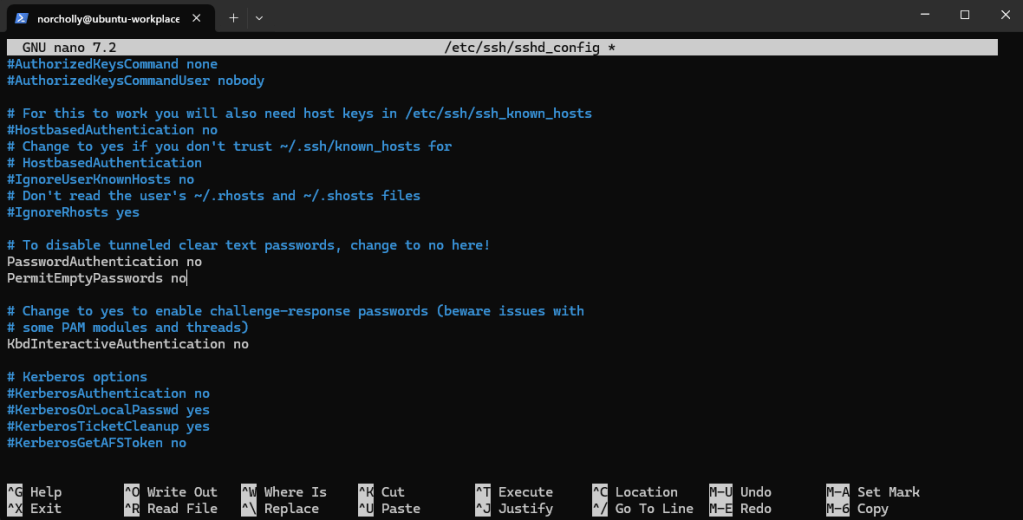Screen dimensions: 1023x520
Task: Expand the new tab profile dropdown chevron
Action: click(x=259, y=17)
